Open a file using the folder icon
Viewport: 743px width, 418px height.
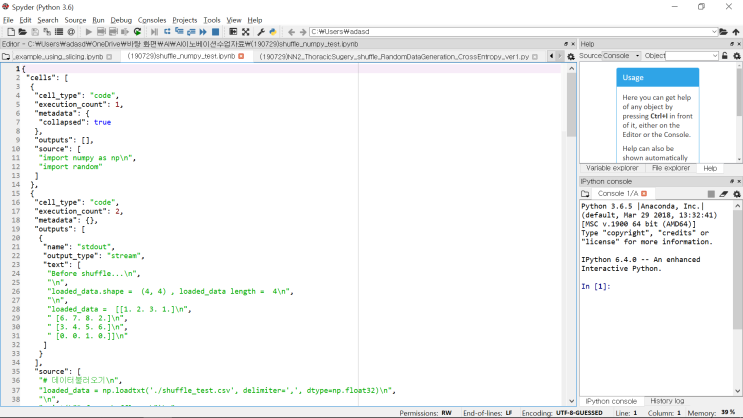click(x=22, y=32)
